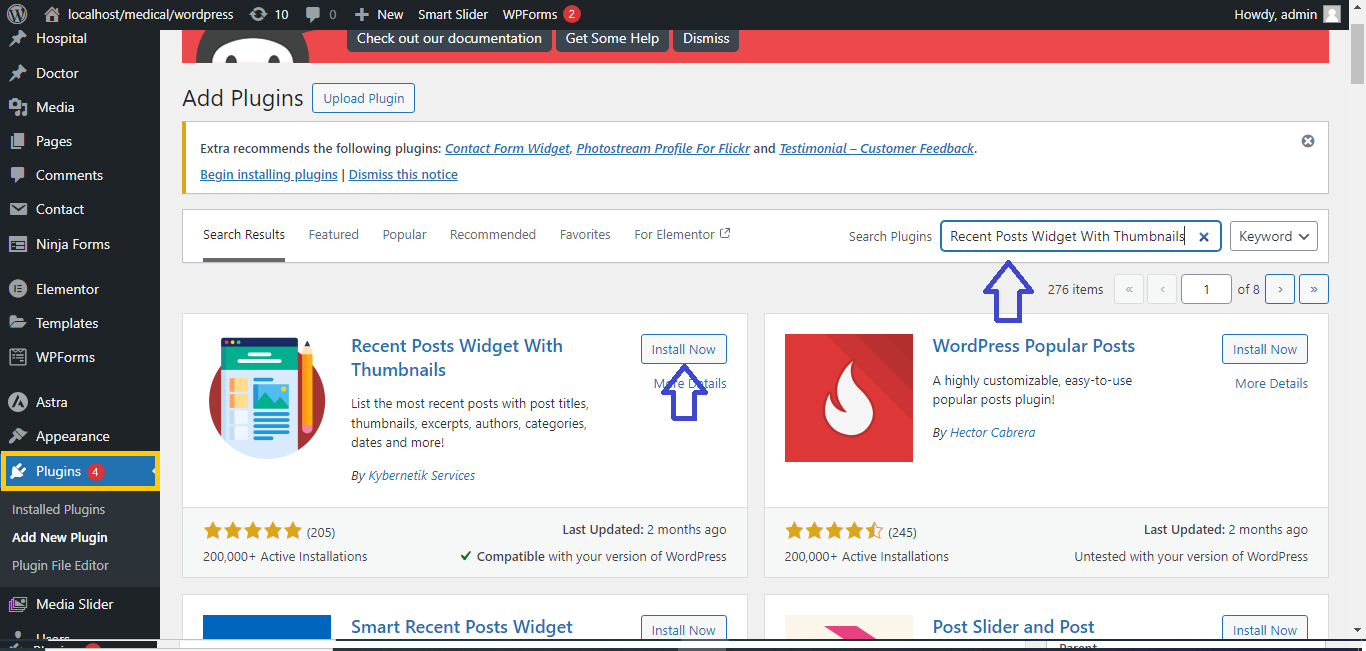Click the Upload Plugin button
The image size is (1366, 651).
363,98
